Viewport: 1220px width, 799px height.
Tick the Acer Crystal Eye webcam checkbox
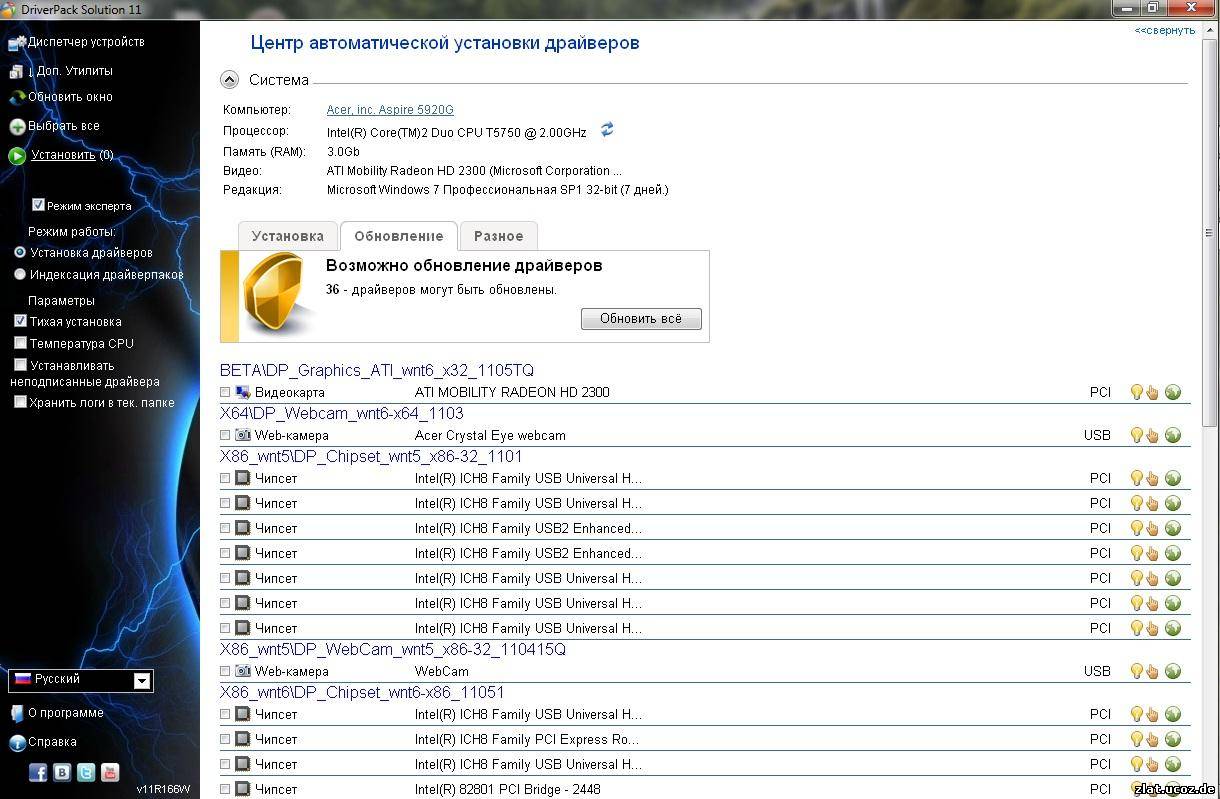tap(225, 436)
